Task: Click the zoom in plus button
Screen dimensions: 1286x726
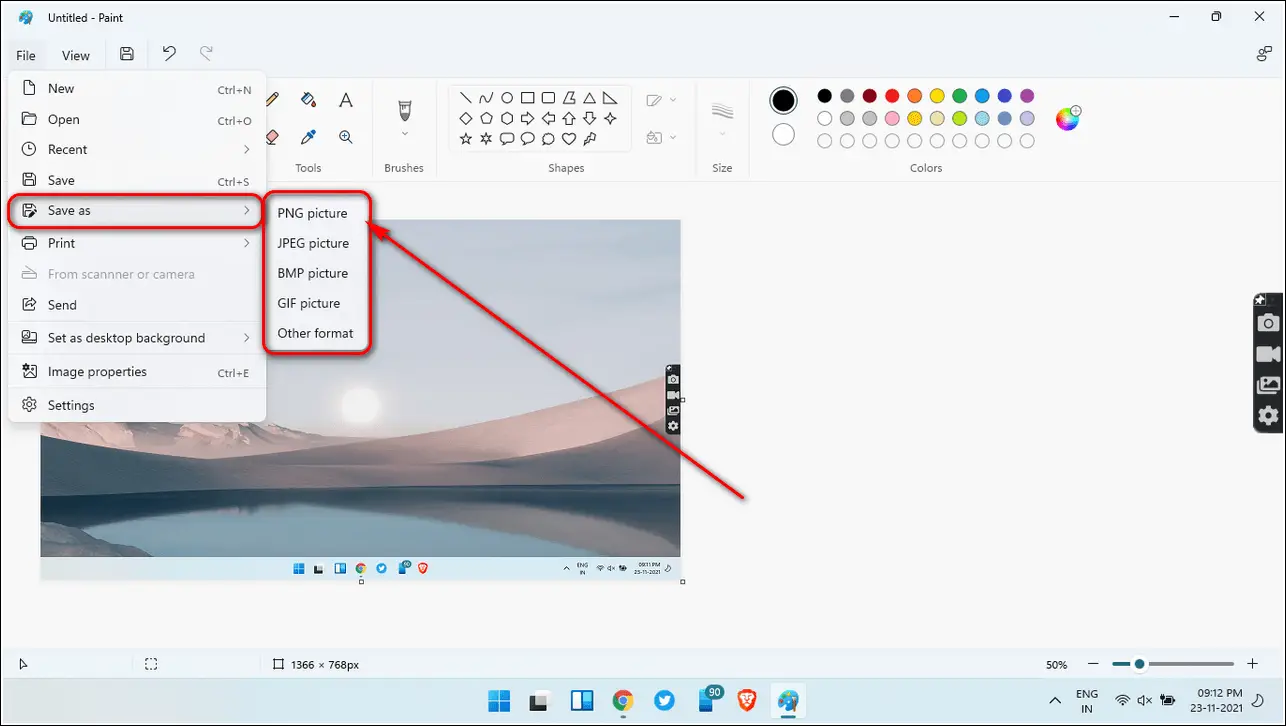Action: pos(1252,664)
